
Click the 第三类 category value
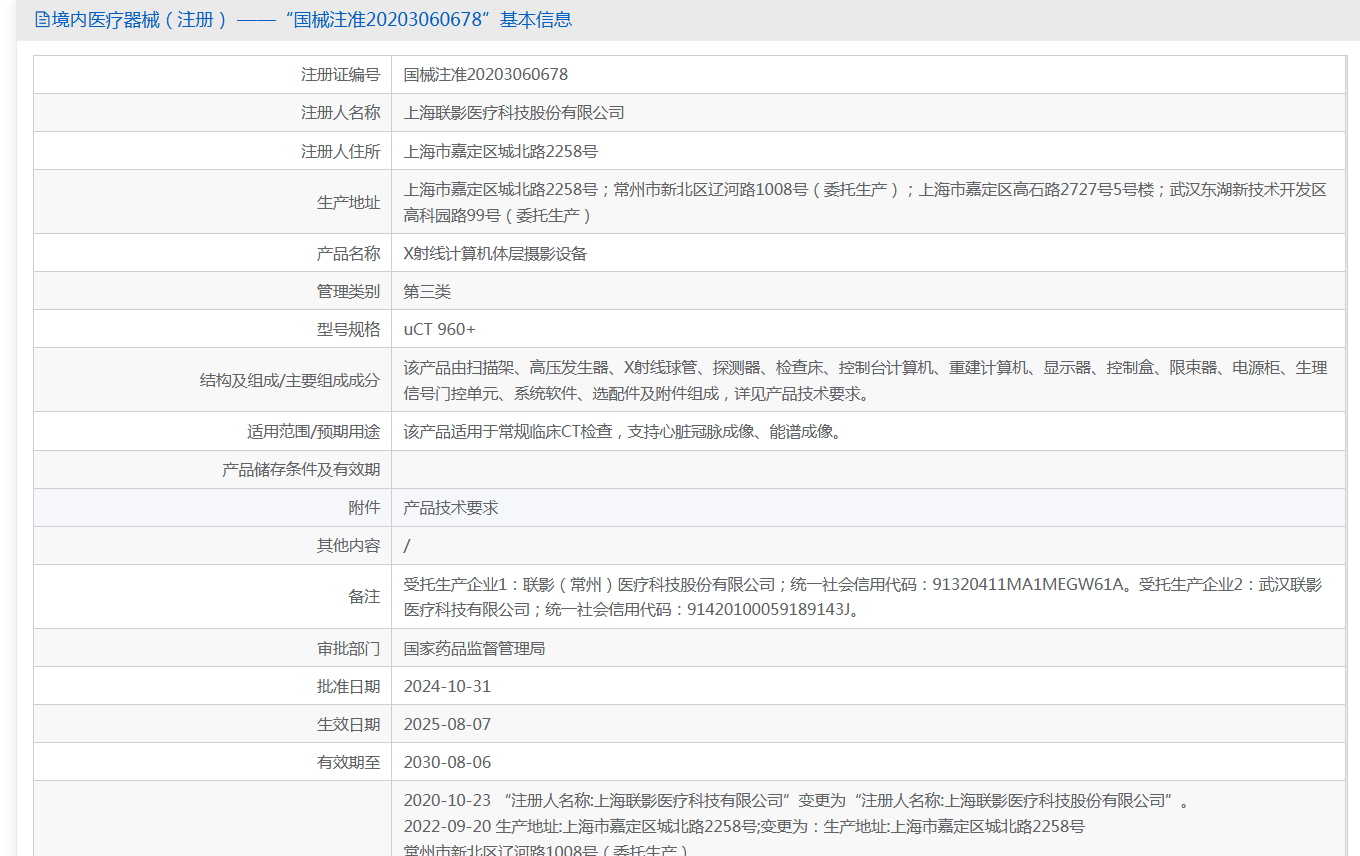coord(428,292)
